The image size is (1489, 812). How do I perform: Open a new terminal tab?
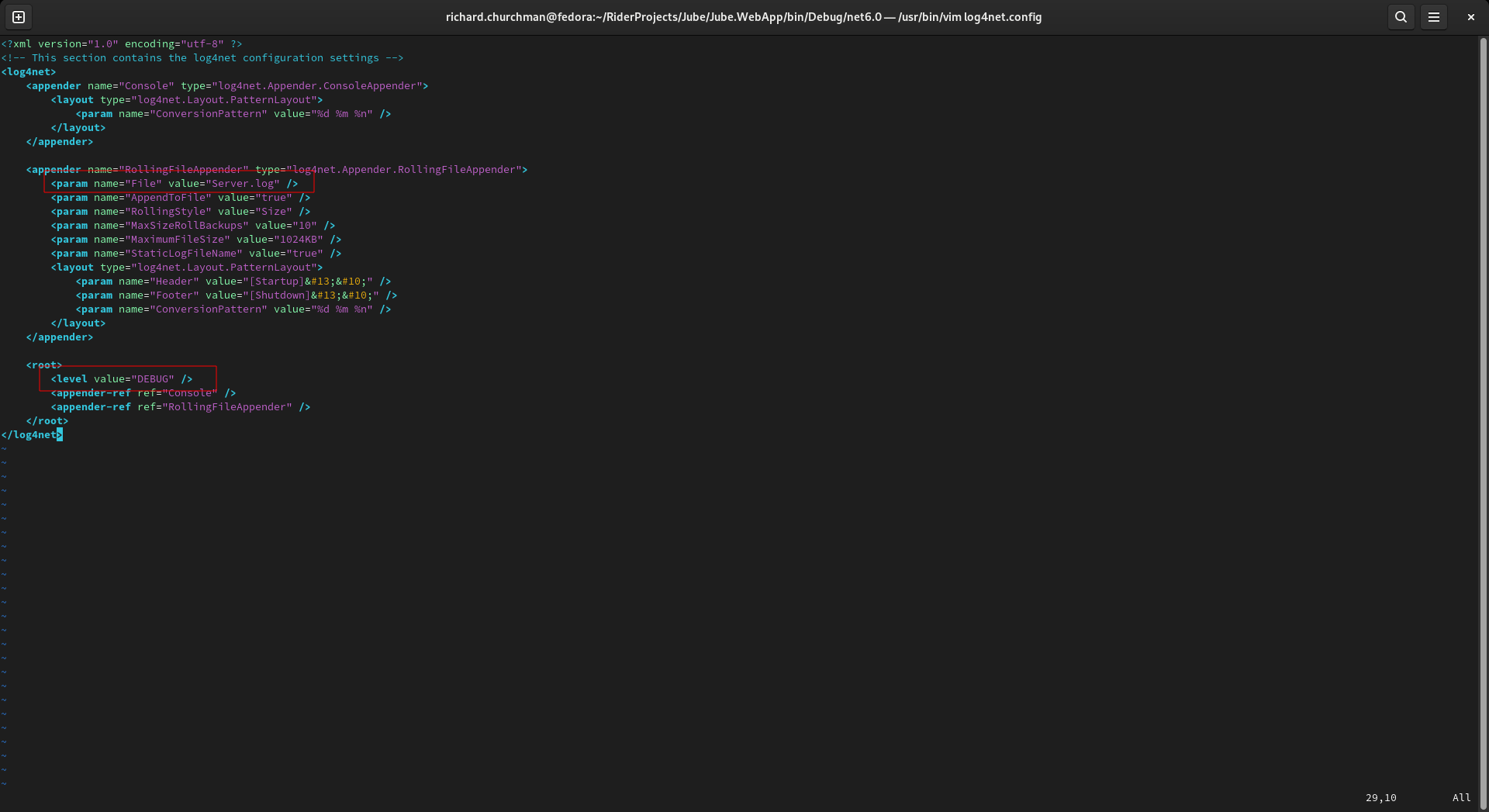click(19, 17)
